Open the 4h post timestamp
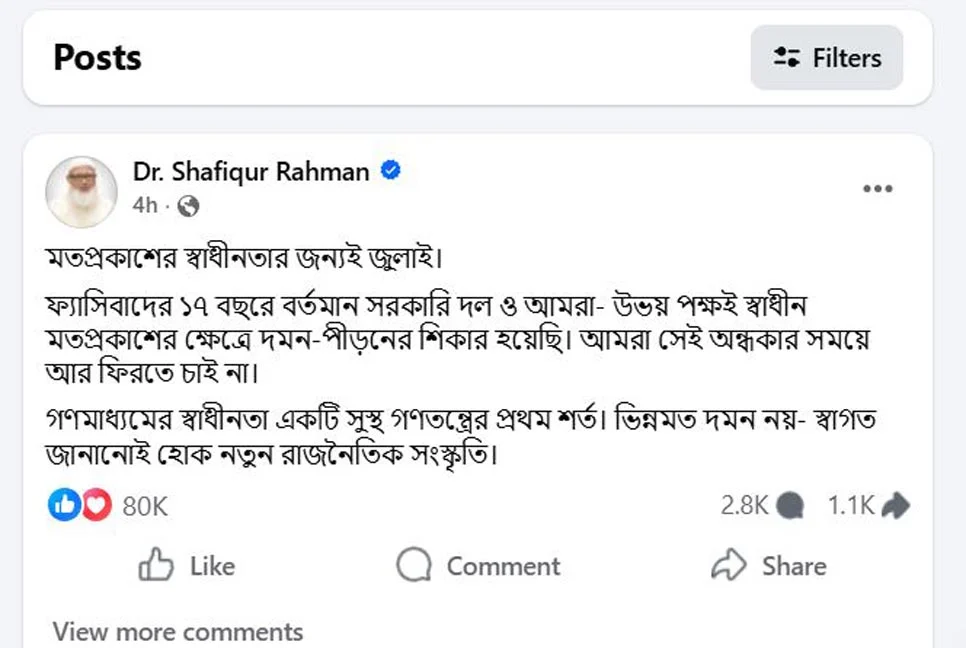 pyautogui.click(x=144, y=206)
